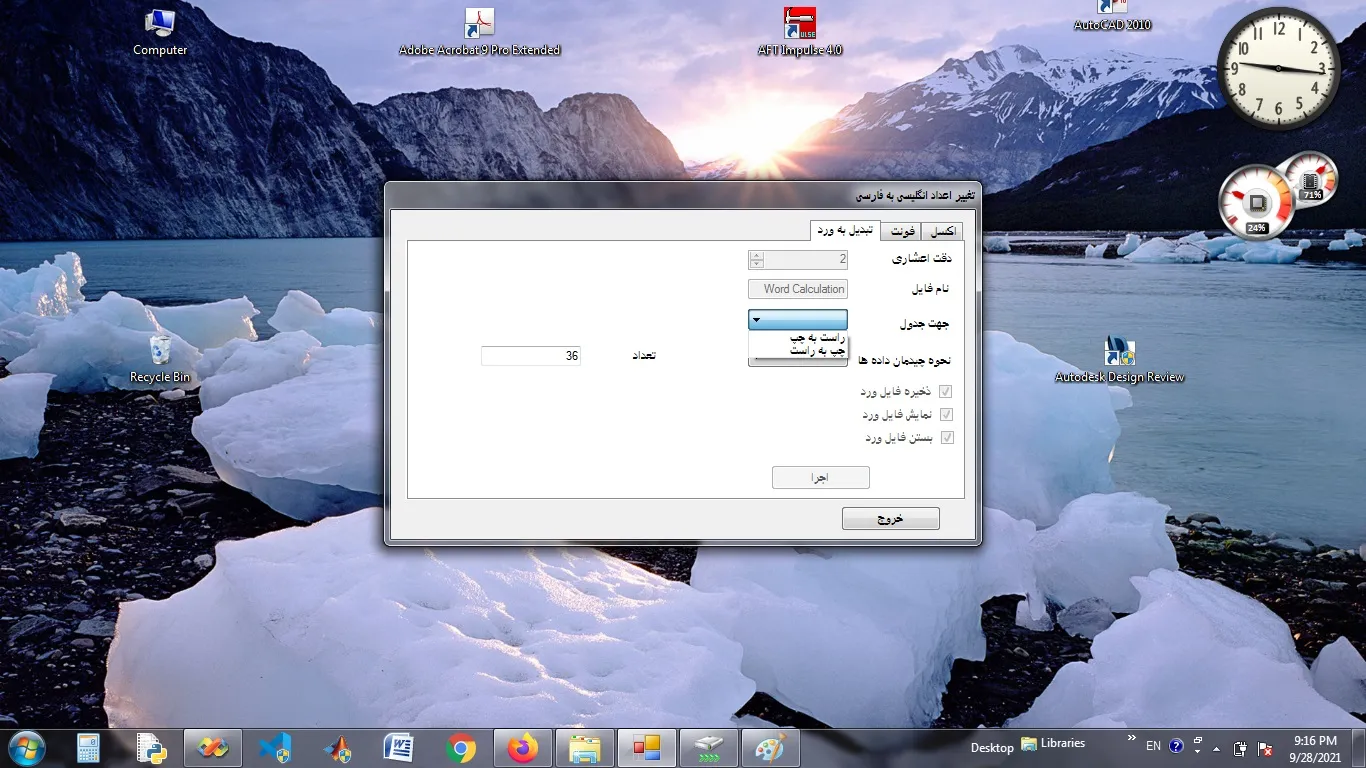
Task: Click the Visual Studio Code taskbar icon
Action: pos(274,748)
